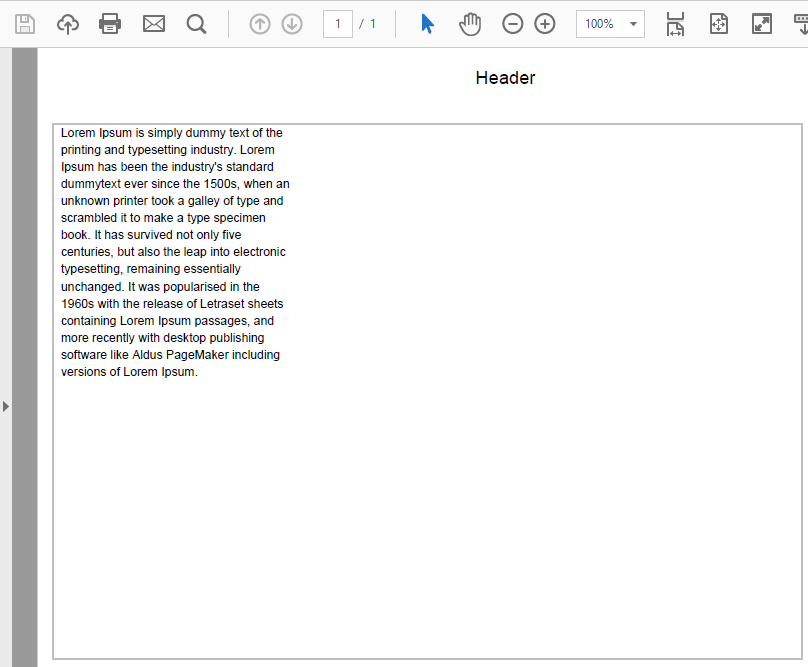Go to next page arrow
This screenshot has width=808, height=667.
click(x=292, y=24)
